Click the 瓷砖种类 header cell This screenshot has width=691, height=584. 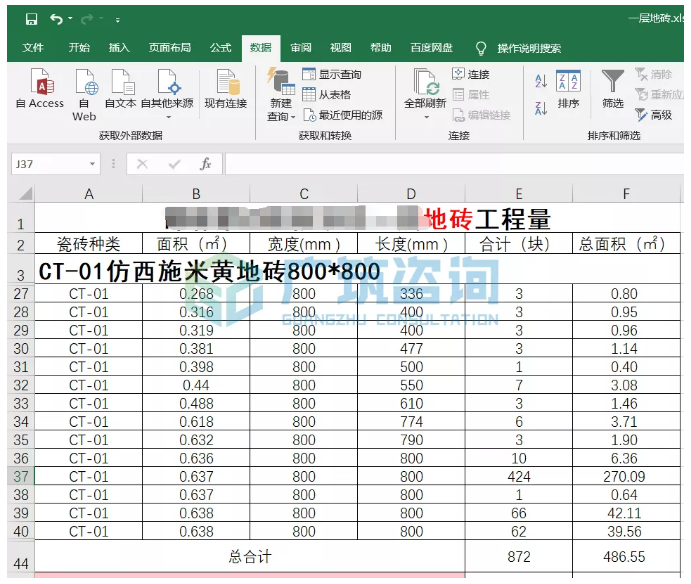(89, 244)
